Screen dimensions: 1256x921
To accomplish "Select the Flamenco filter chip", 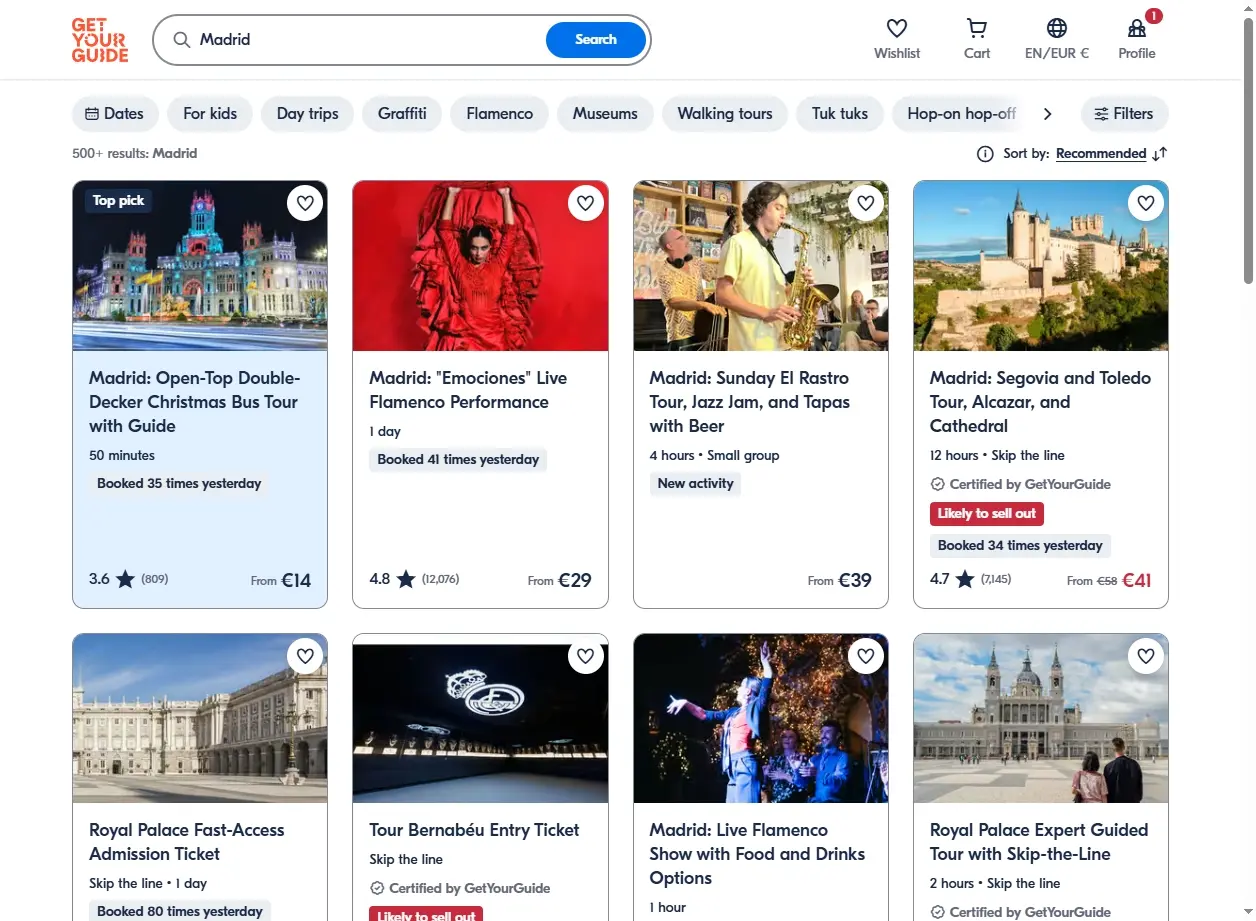I will pyautogui.click(x=499, y=114).
